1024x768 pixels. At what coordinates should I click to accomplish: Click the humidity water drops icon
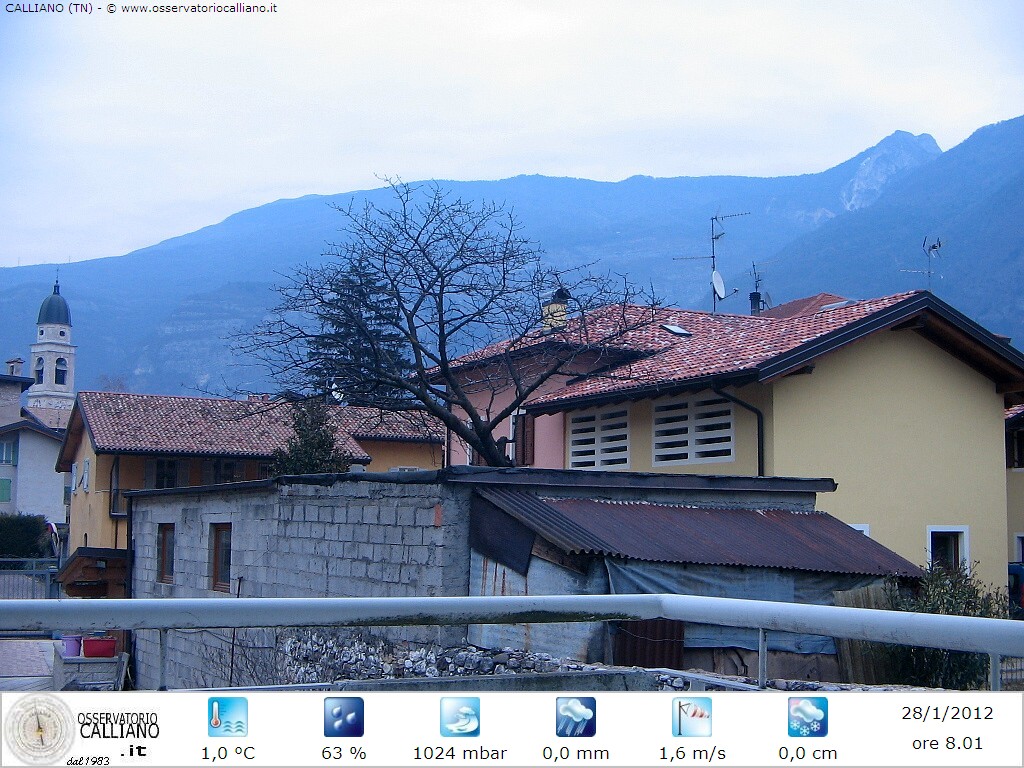[x=344, y=717]
